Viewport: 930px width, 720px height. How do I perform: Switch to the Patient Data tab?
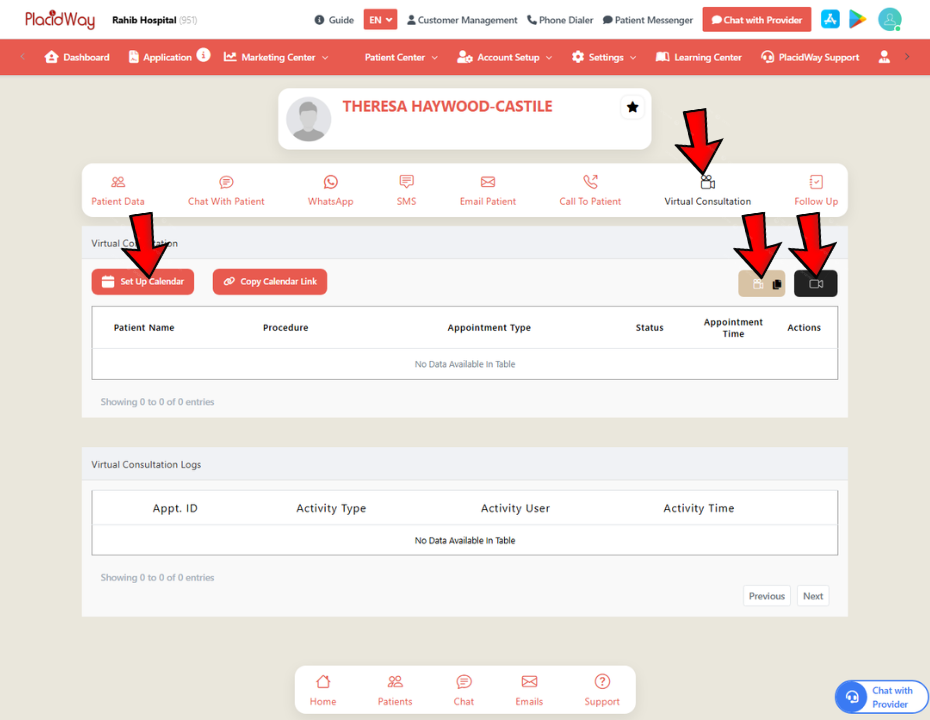click(118, 190)
